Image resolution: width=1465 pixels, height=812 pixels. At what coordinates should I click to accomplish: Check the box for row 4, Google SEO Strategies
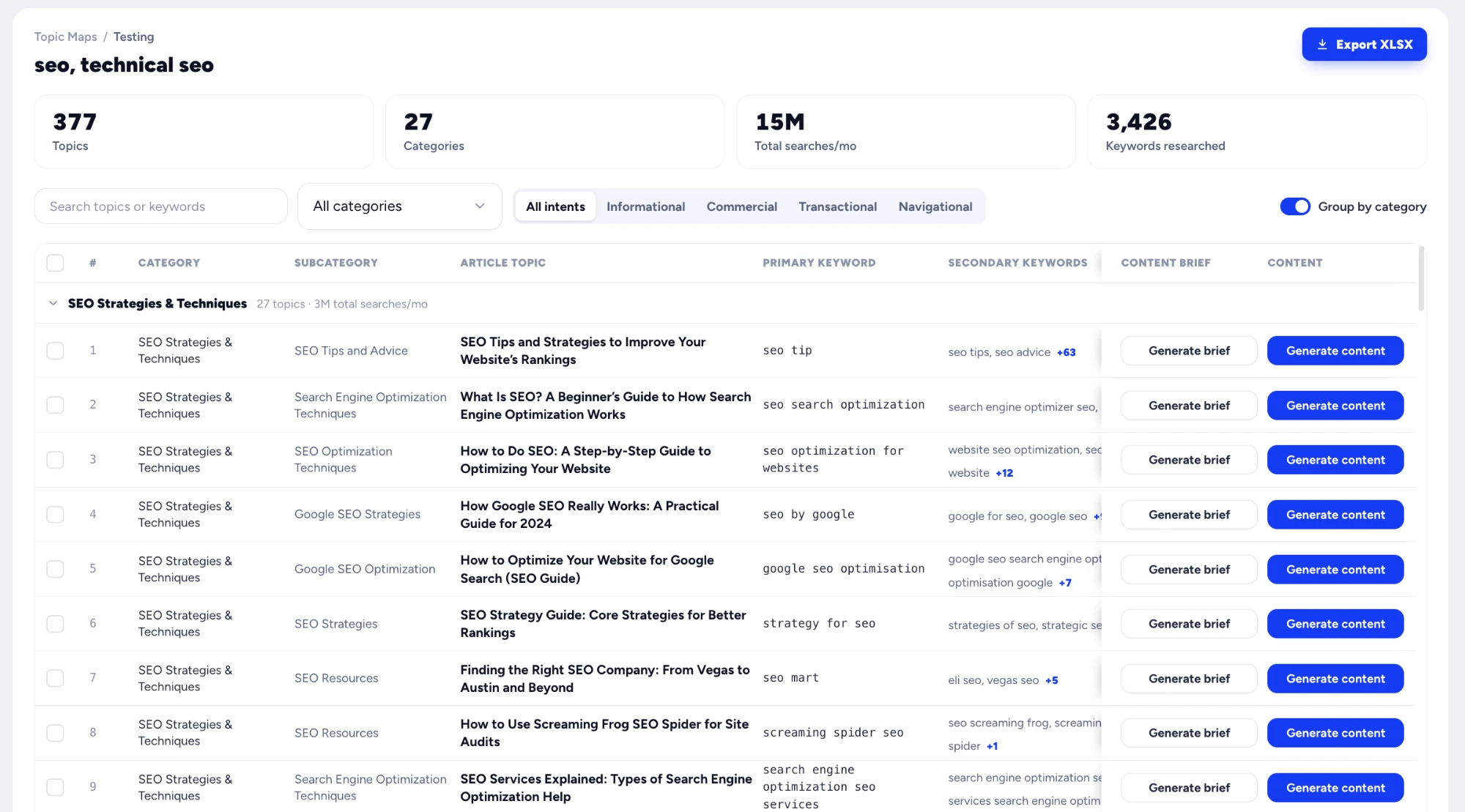pos(55,515)
